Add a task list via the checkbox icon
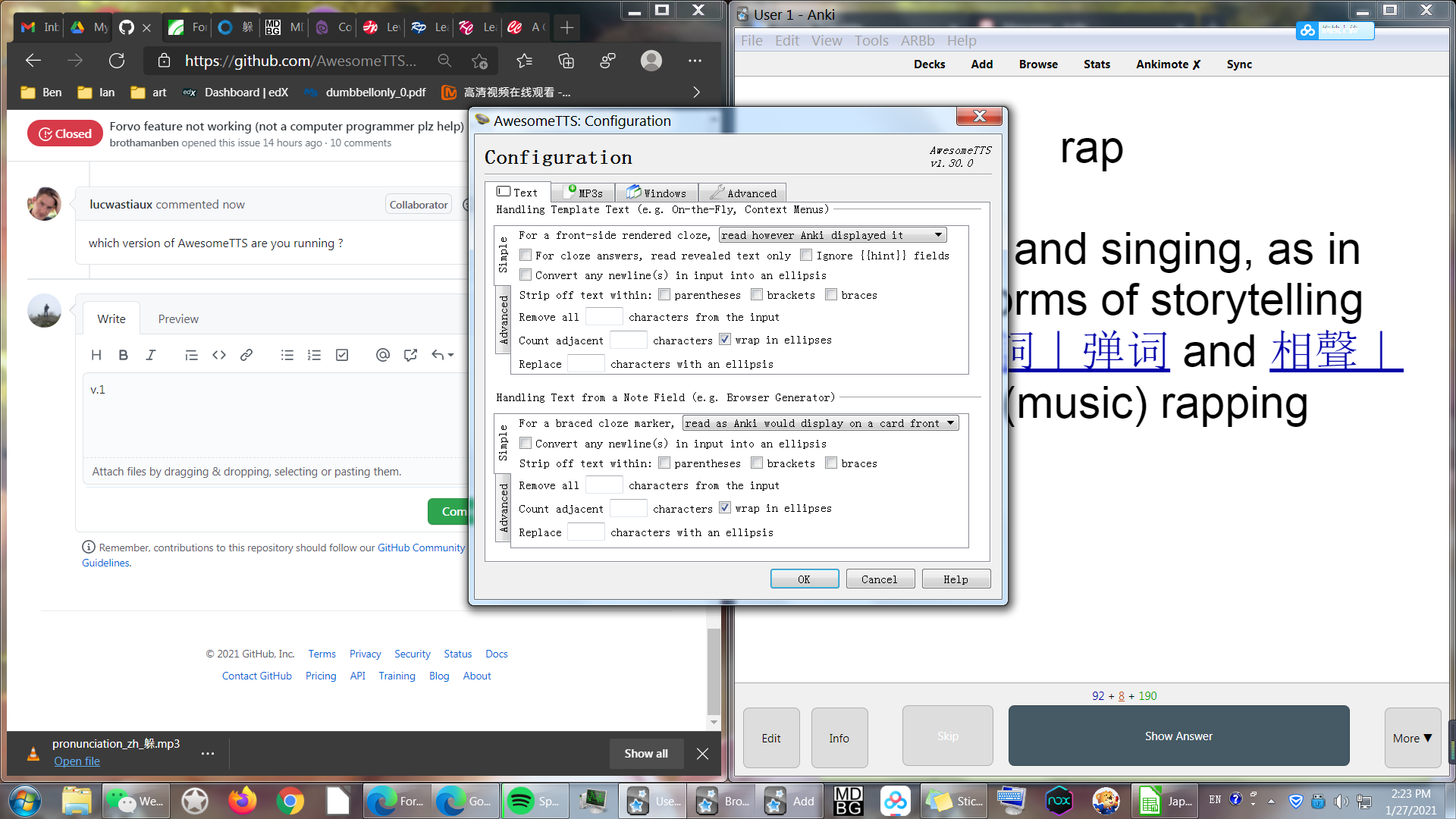The image size is (1456, 819). 342,355
